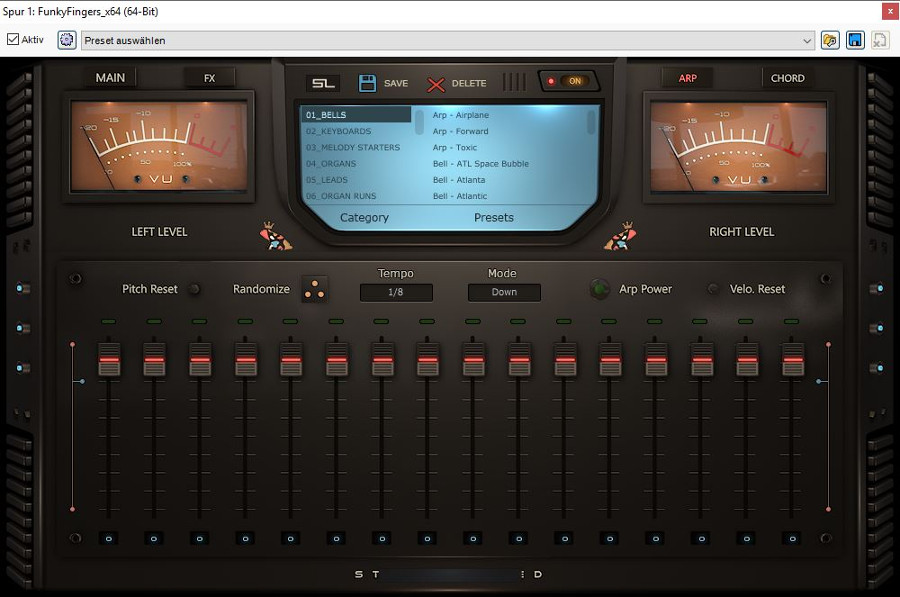
Task: Toggle the Aktiv checkbox
Action: [x=13, y=39]
